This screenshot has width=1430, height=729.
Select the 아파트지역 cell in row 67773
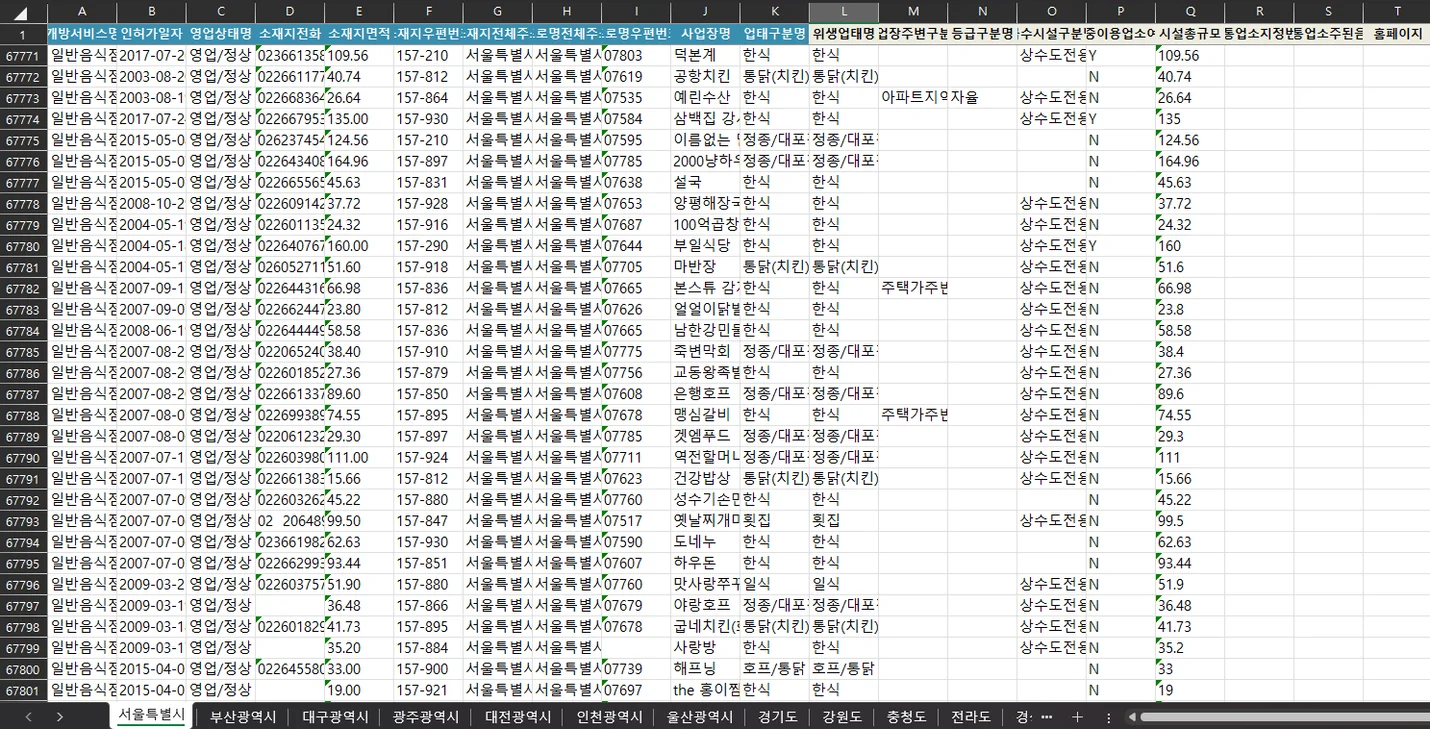[913, 97]
